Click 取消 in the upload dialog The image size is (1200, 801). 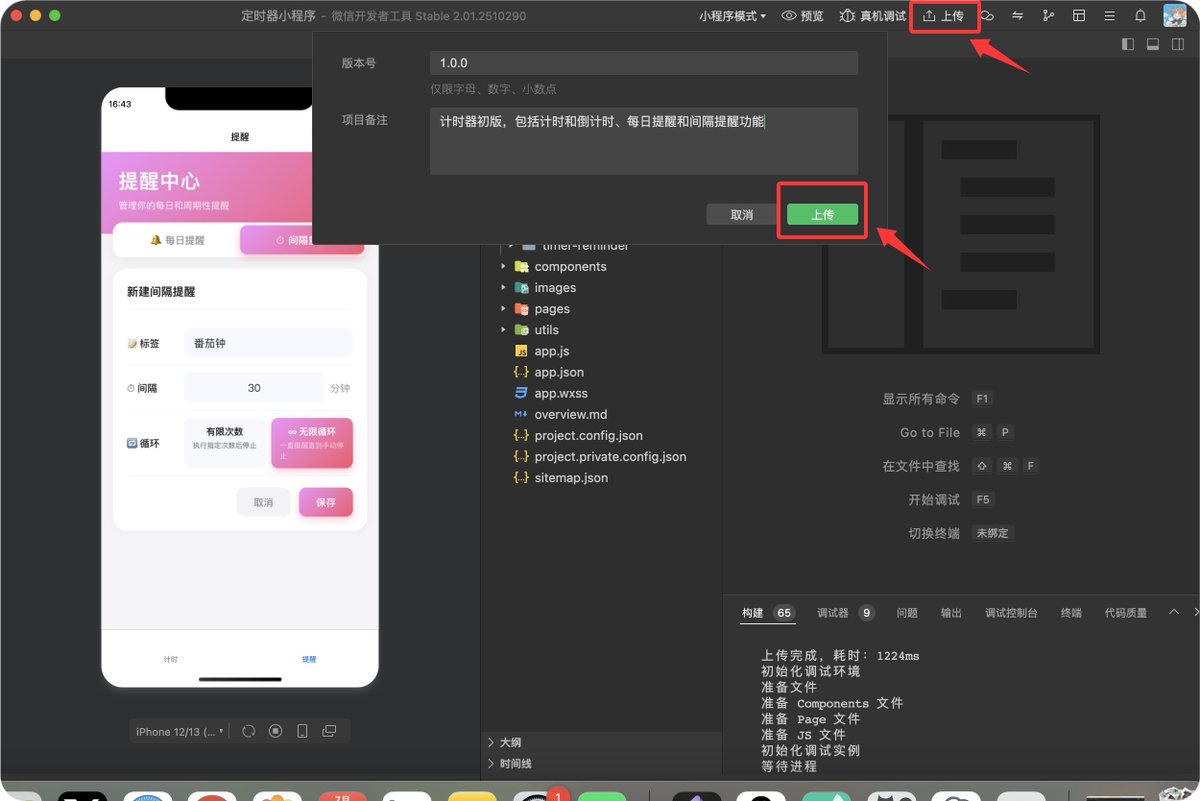click(x=742, y=215)
